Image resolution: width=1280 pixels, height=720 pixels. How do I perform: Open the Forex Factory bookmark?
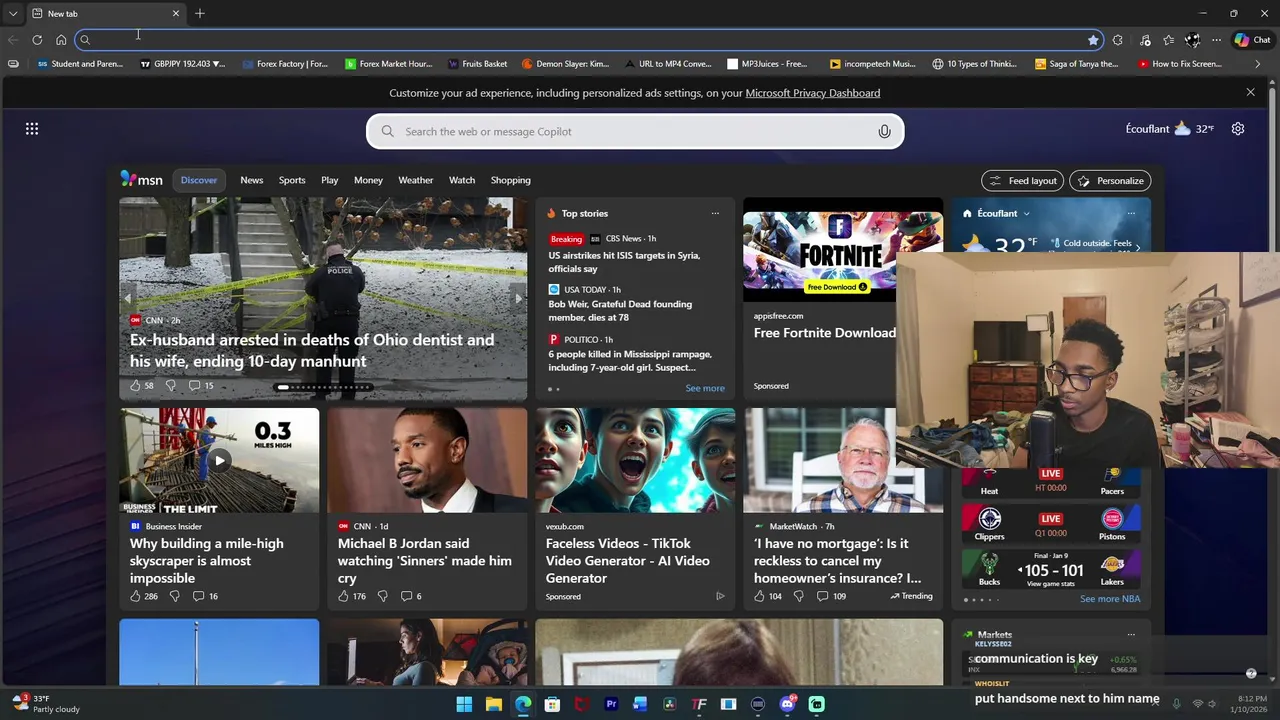[285, 64]
